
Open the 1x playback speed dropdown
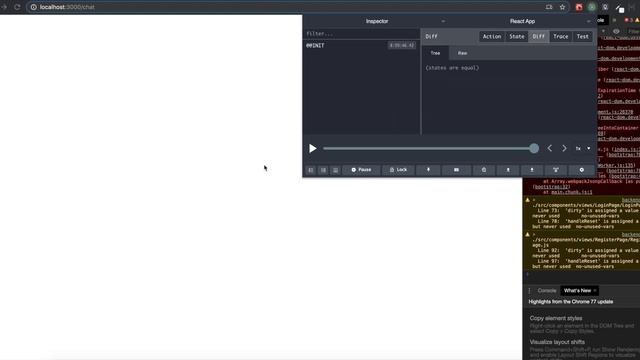click(x=583, y=149)
